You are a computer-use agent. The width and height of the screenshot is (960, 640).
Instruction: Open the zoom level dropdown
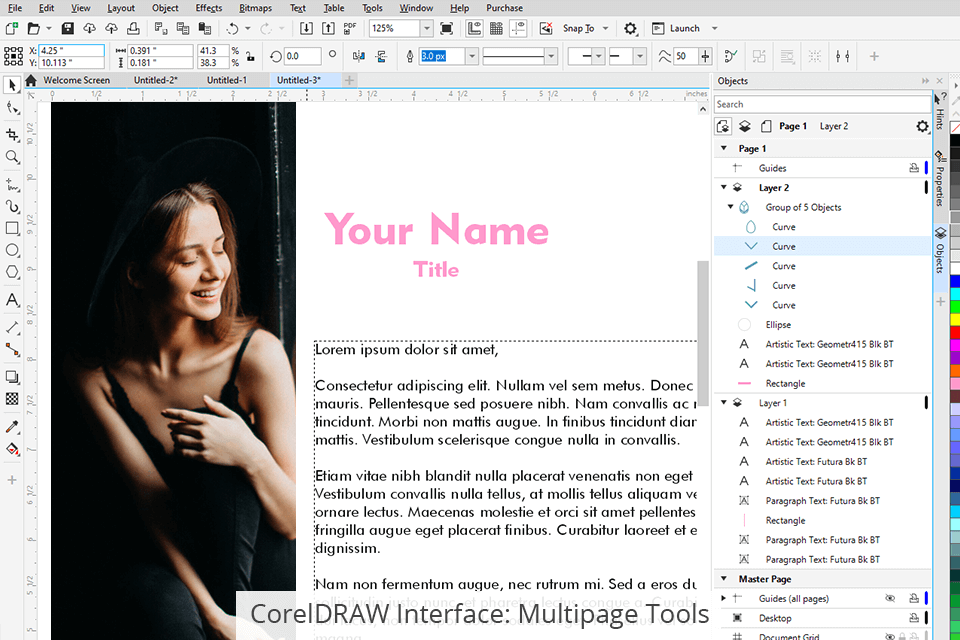[x=427, y=29]
